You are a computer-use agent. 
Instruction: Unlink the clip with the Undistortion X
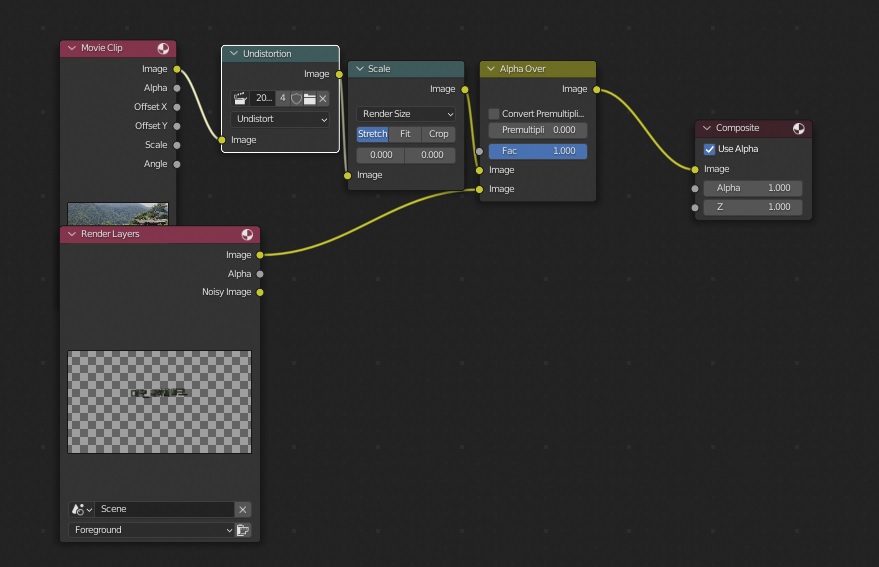coord(323,99)
